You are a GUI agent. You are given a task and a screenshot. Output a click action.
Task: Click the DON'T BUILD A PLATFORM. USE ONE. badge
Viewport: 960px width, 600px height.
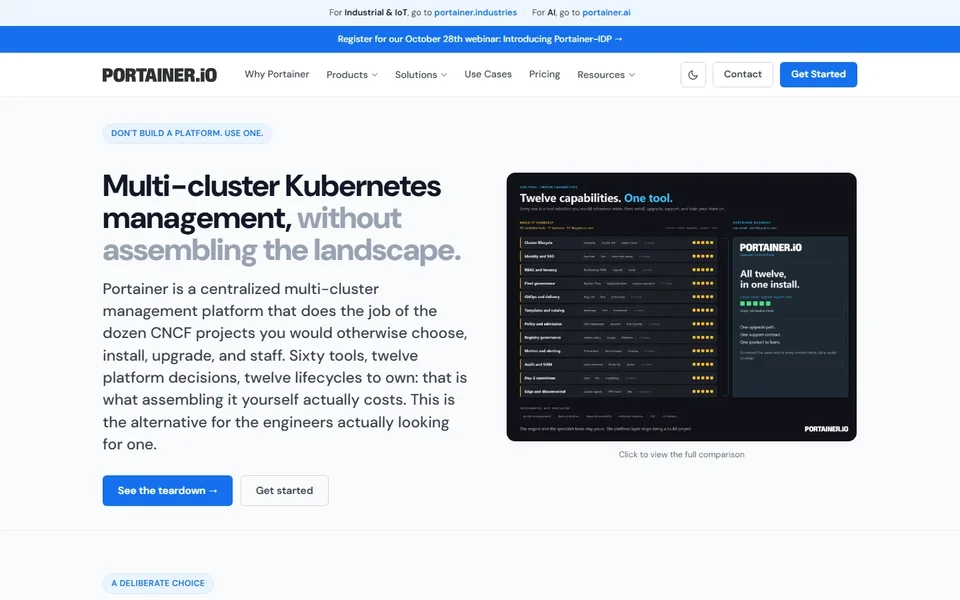(x=187, y=133)
